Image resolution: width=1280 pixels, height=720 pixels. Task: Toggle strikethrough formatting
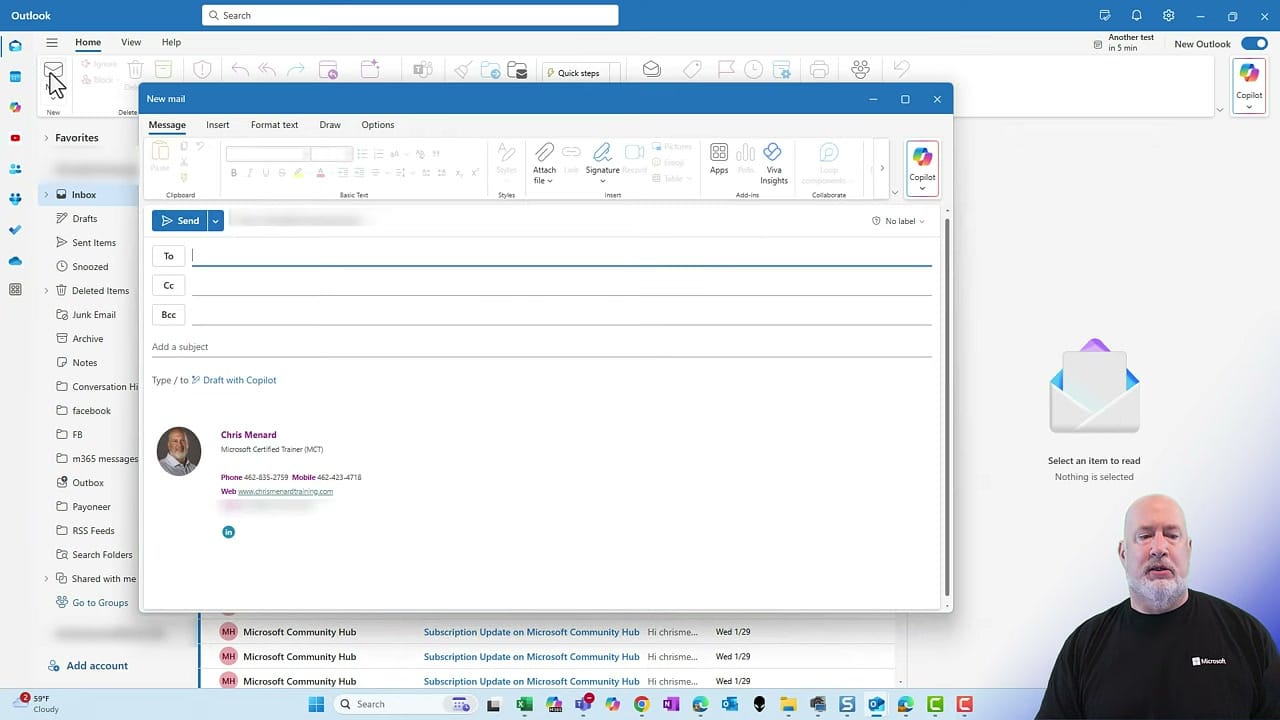point(281,173)
